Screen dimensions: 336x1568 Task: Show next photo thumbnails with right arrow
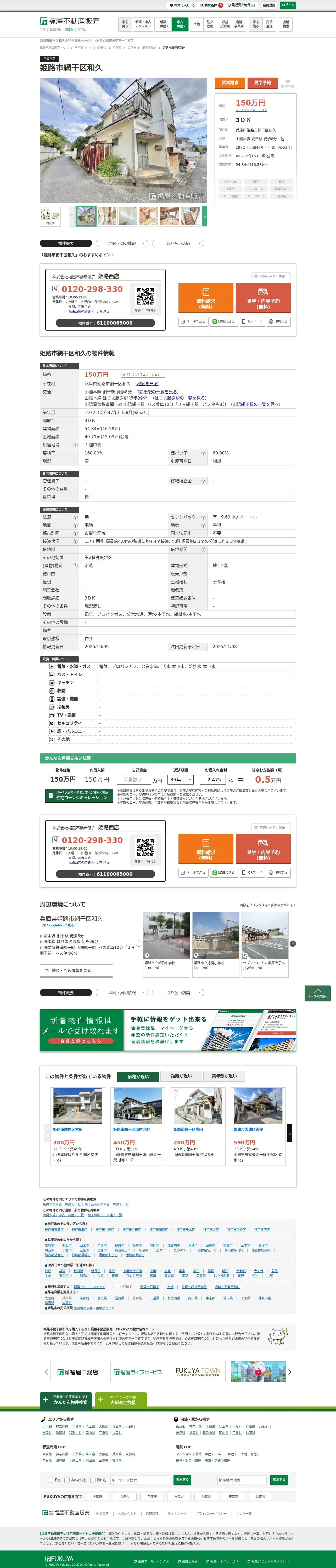(x=204, y=216)
